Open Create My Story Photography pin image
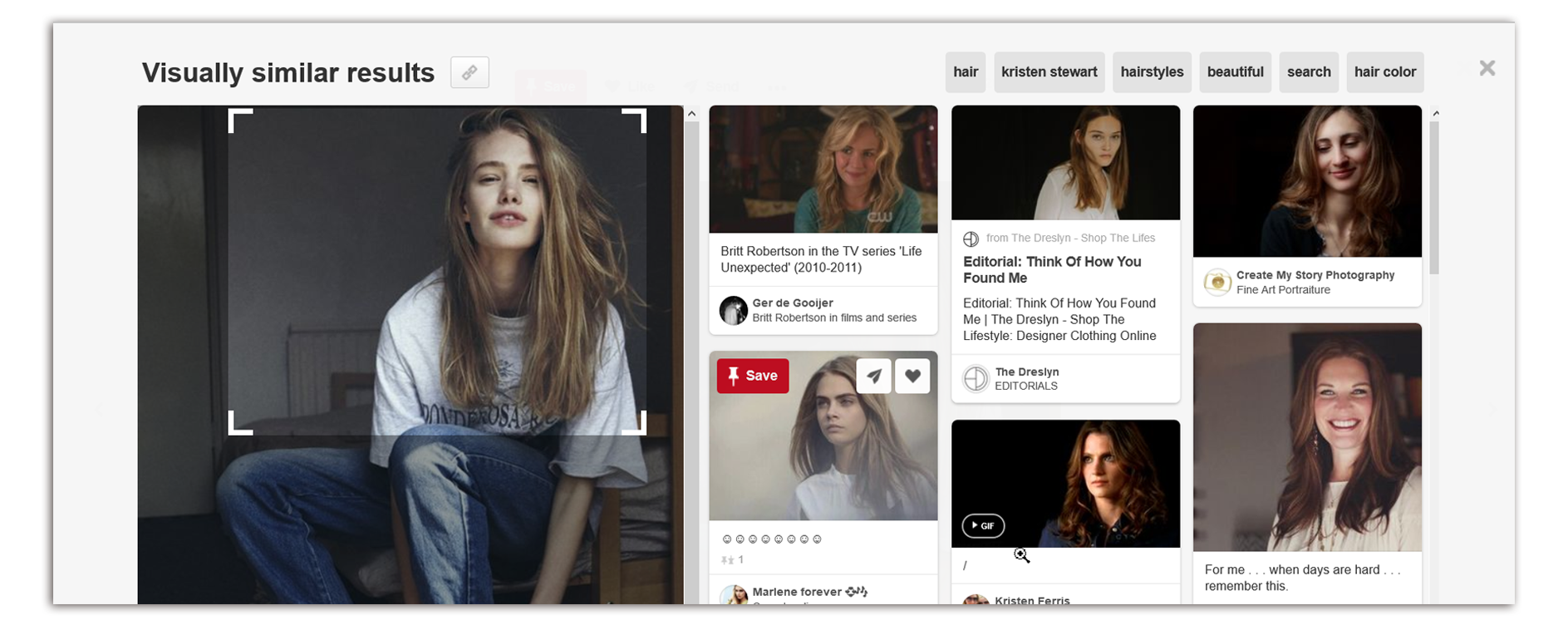1568x625 pixels. coord(1307,181)
